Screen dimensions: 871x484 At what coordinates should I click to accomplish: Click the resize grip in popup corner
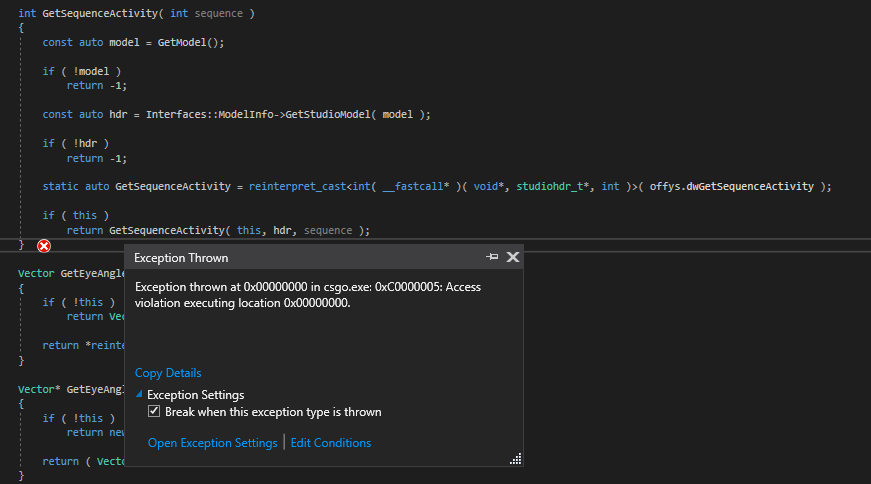[516, 459]
